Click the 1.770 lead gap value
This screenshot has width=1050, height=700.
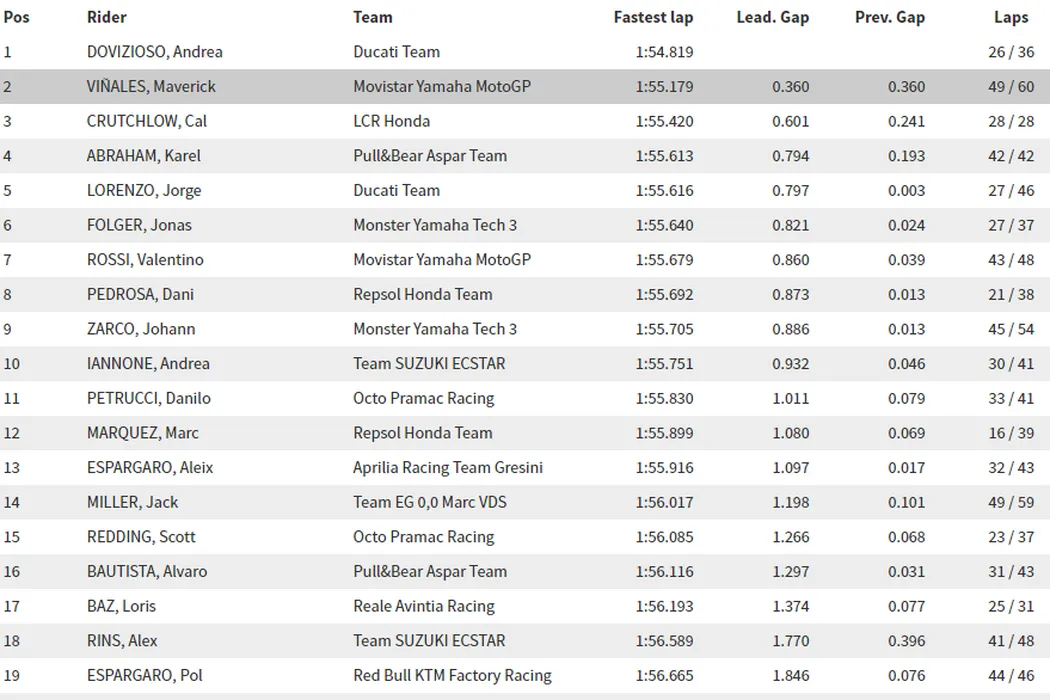click(x=790, y=641)
